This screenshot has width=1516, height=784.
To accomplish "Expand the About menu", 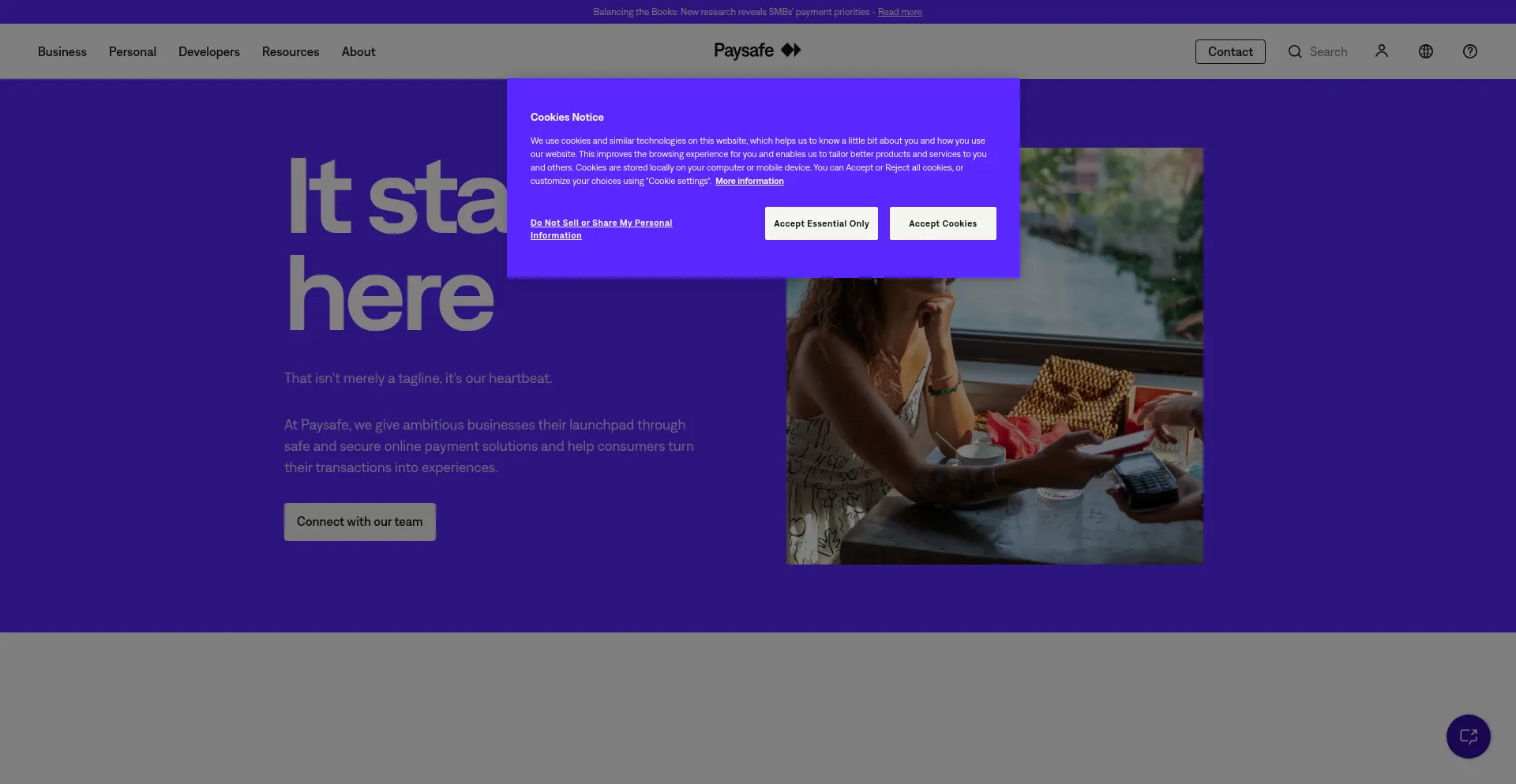I will [x=358, y=51].
